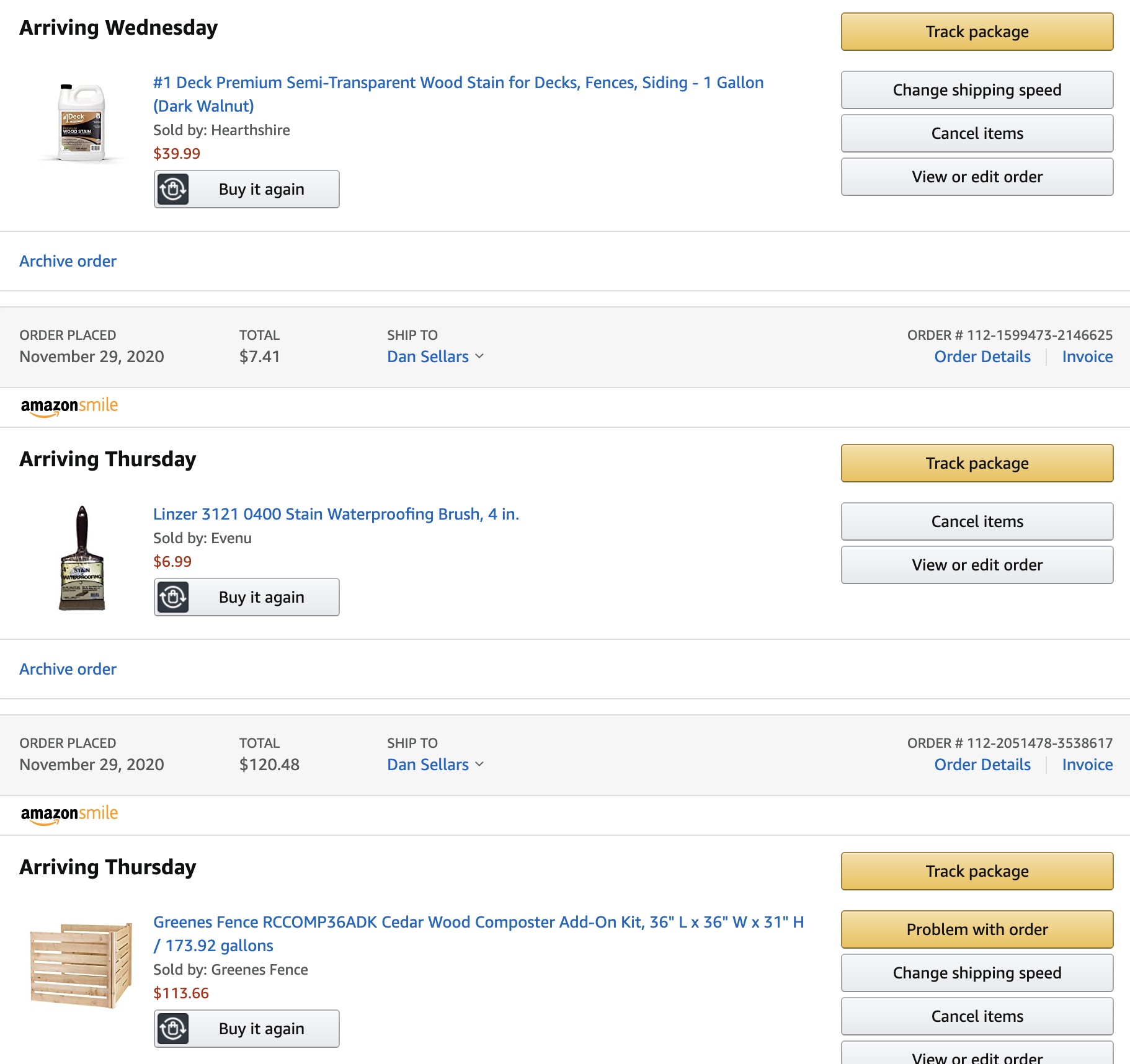
Task: Open the cedar composter product image
Action: 81,965
